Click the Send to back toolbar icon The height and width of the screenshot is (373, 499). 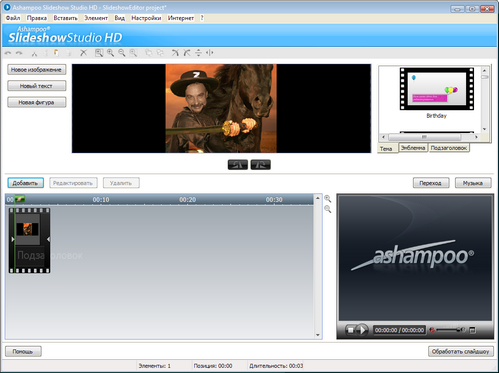point(160,53)
